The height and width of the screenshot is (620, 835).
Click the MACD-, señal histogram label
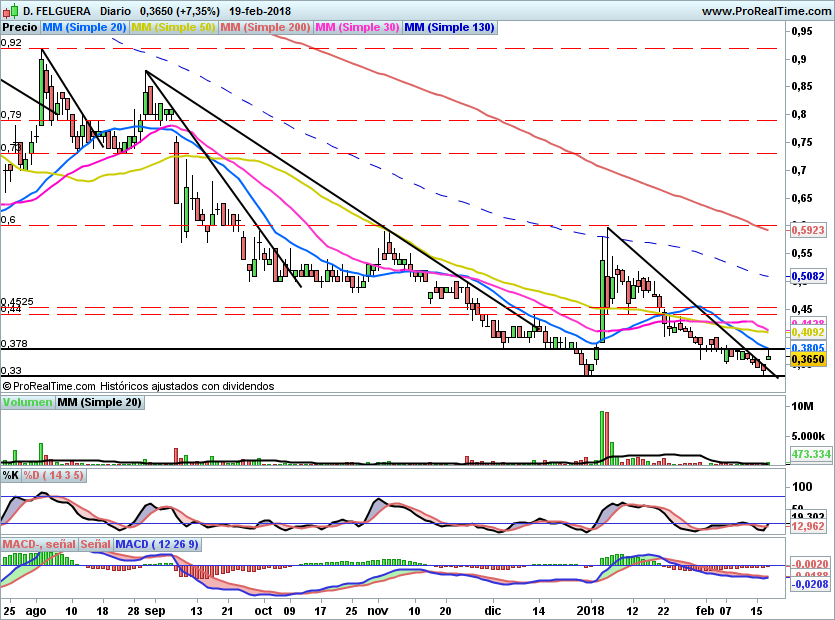pyautogui.click(x=39, y=544)
